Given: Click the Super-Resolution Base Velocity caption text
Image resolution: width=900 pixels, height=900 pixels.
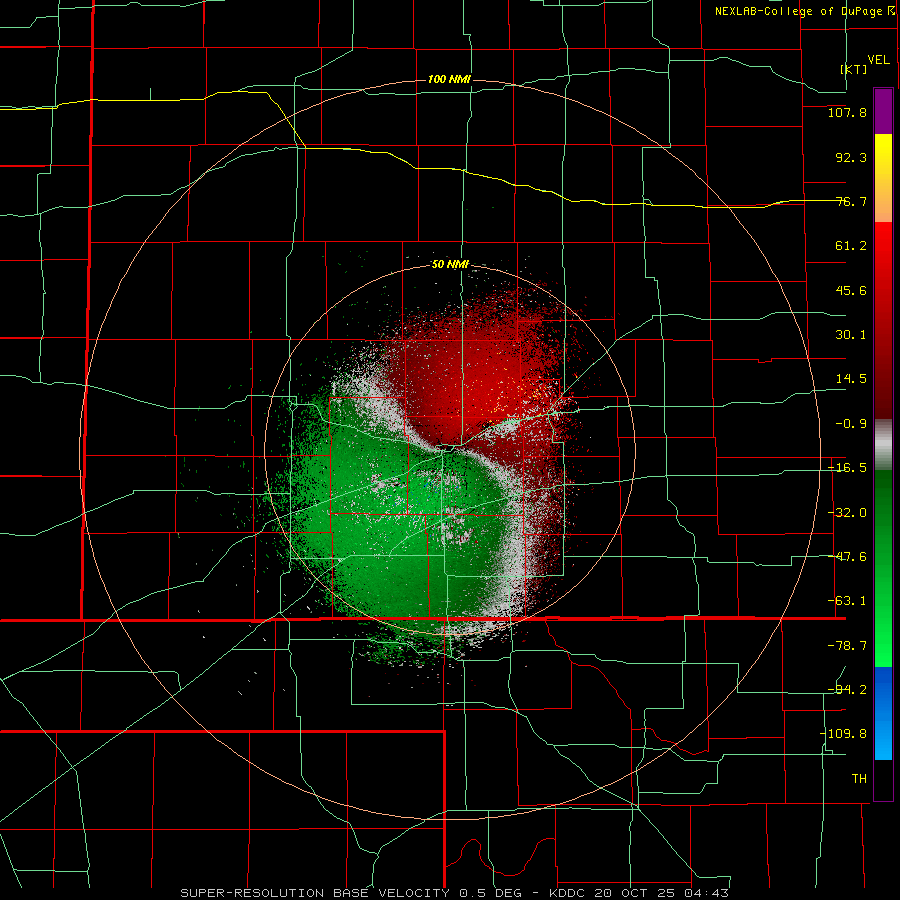Looking at the screenshot, I should tap(455, 893).
